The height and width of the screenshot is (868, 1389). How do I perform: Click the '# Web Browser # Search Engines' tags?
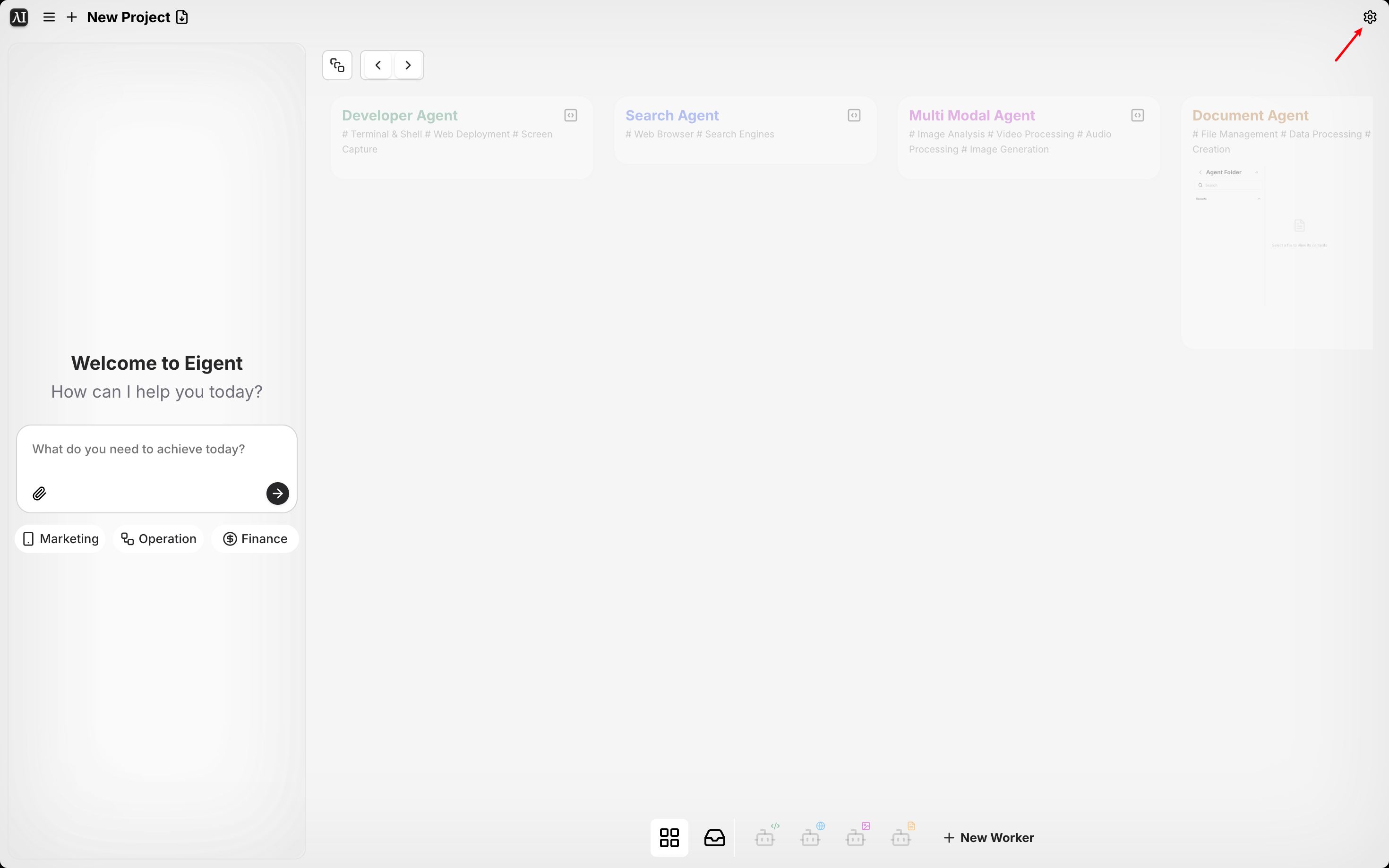(699, 134)
